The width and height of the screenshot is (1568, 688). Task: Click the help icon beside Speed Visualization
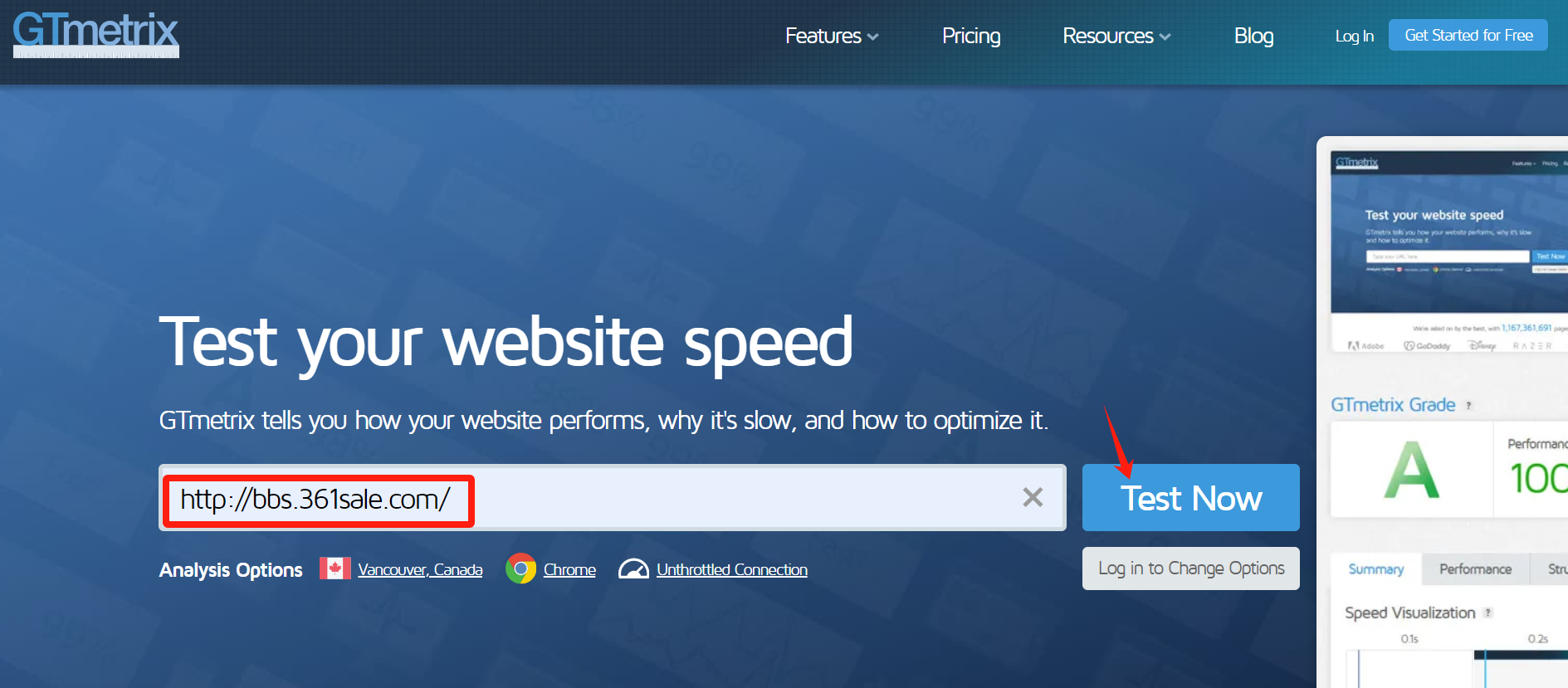[1488, 612]
